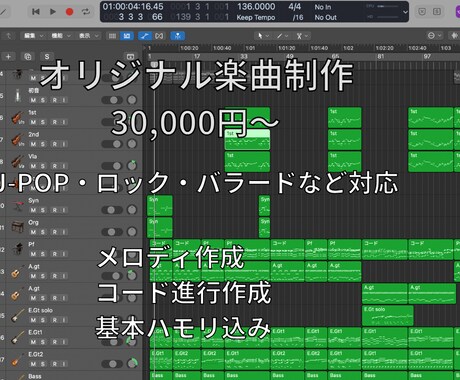
Task: Click the viola icon on Vla track
Action: [x=18, y=162]
